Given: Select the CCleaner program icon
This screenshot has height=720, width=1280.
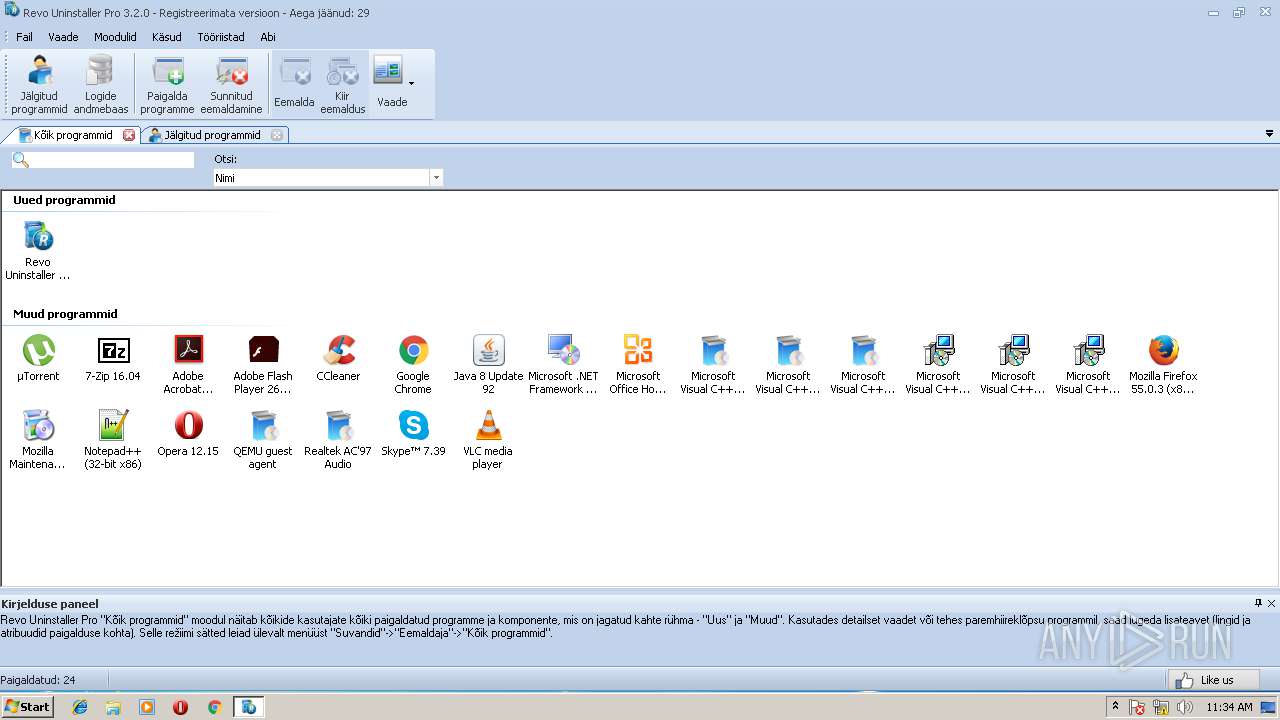Looking at the screenshot, I should [x=338, y=359].
